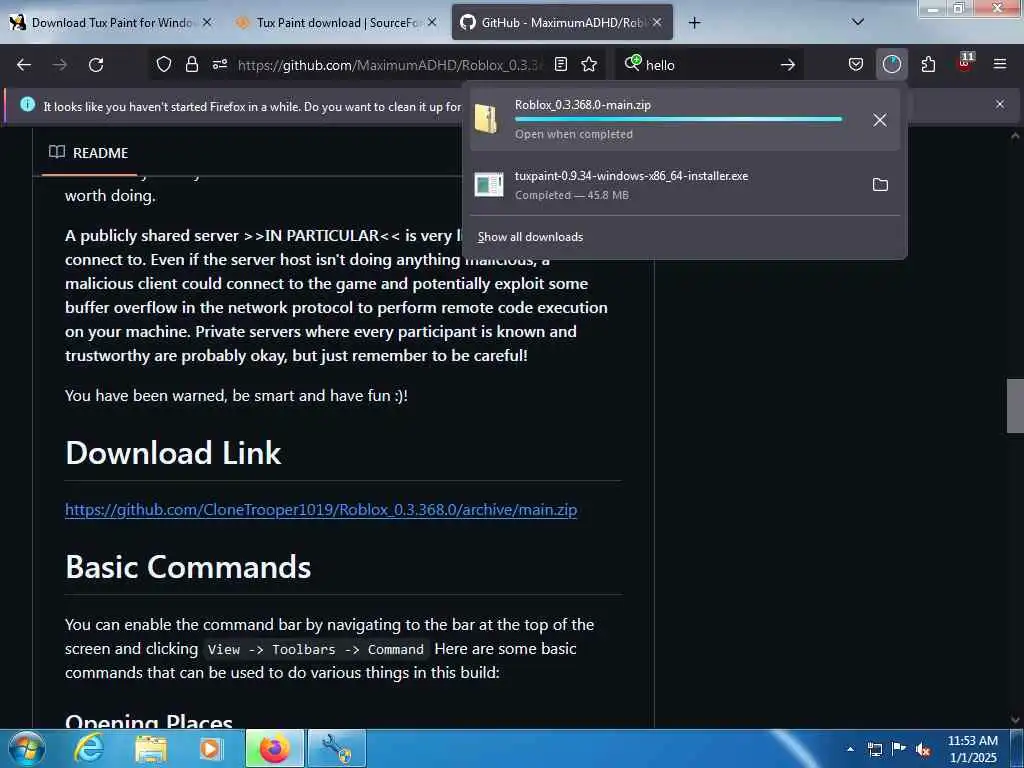This screenshot has height=768, width=1024.
Task: Click the scrollbar up arrow
Action: (x=1015, y=136)
